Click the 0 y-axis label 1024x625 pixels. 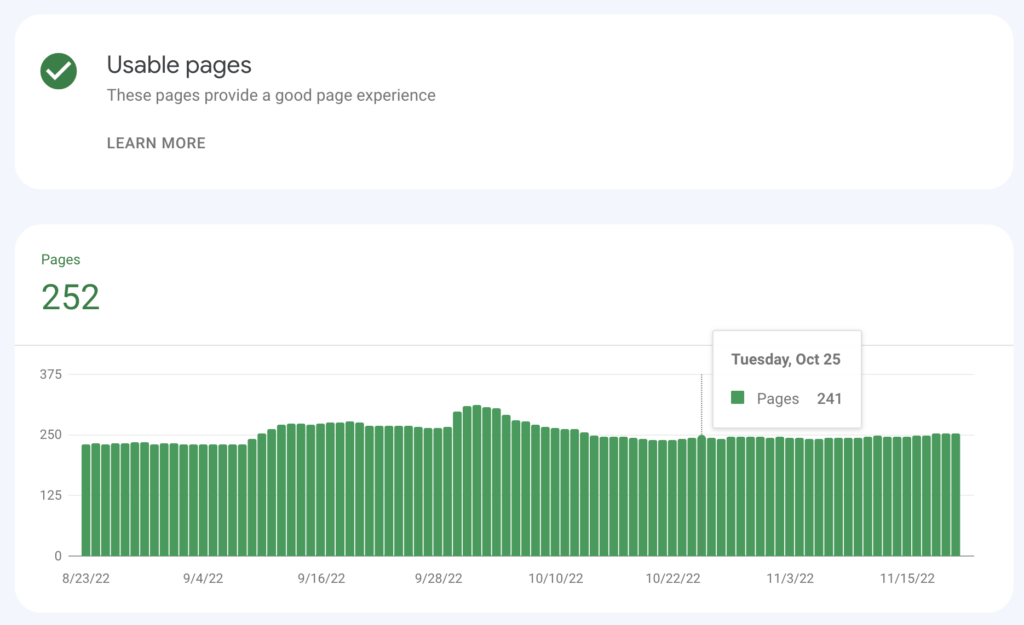click(x=58, y=556)
